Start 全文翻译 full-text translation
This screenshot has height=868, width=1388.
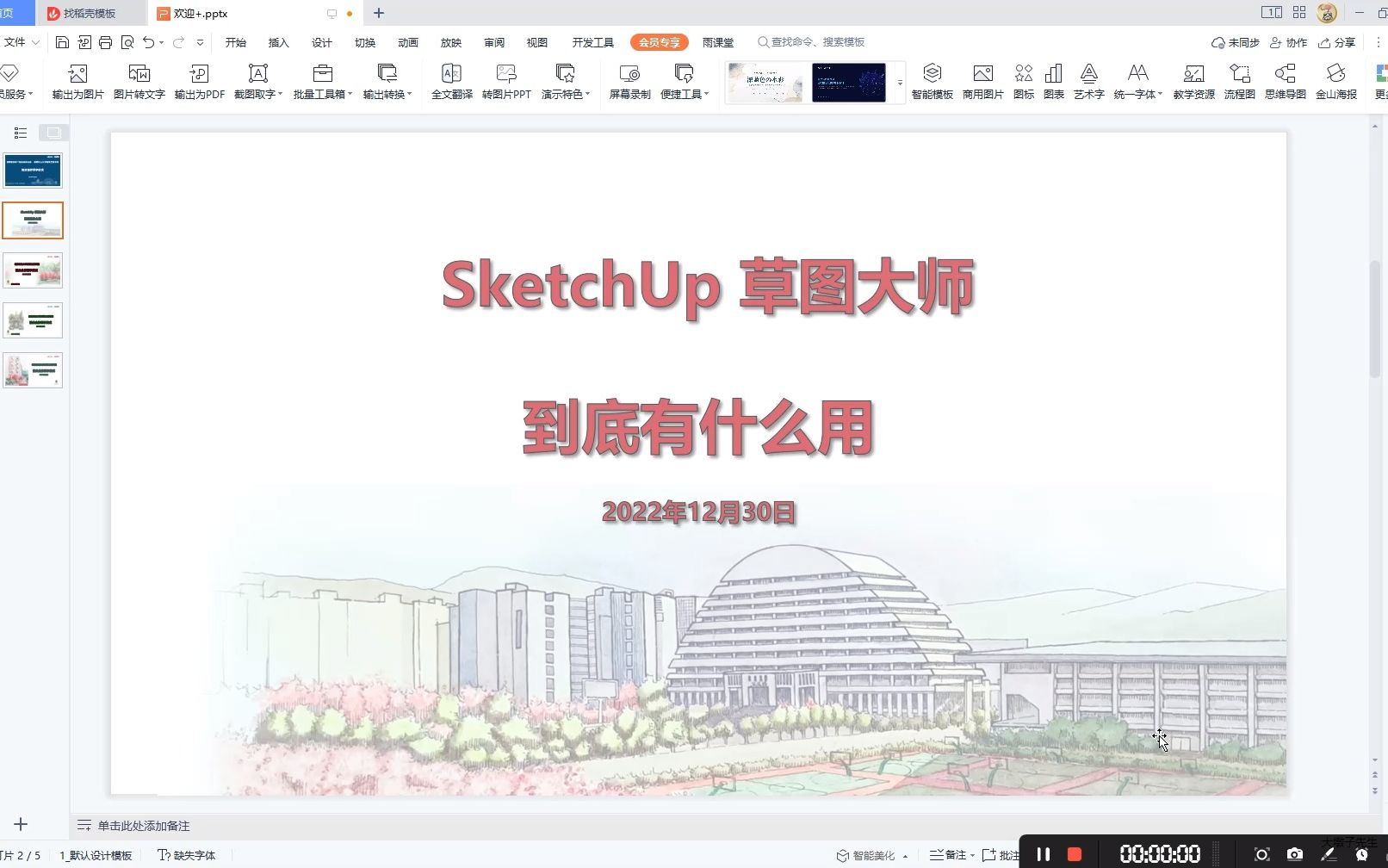[x=451, y=82]
